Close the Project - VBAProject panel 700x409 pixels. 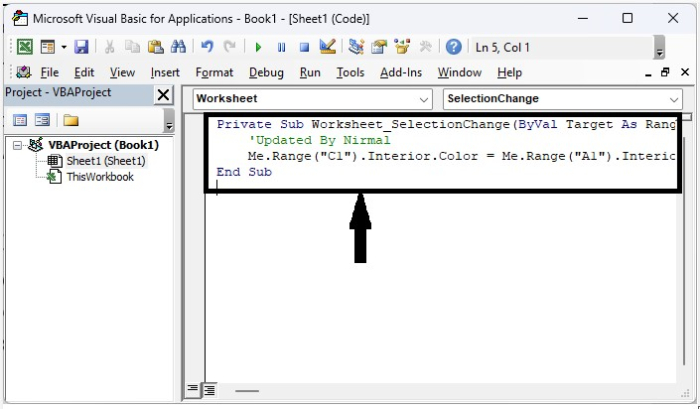163,95
